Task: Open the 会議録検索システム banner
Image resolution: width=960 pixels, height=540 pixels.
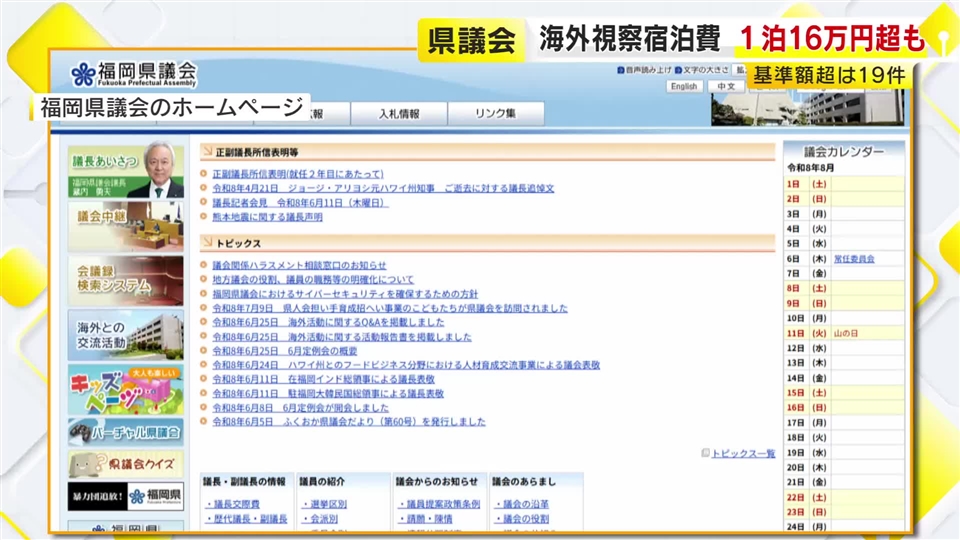Action: pos(126,280)
